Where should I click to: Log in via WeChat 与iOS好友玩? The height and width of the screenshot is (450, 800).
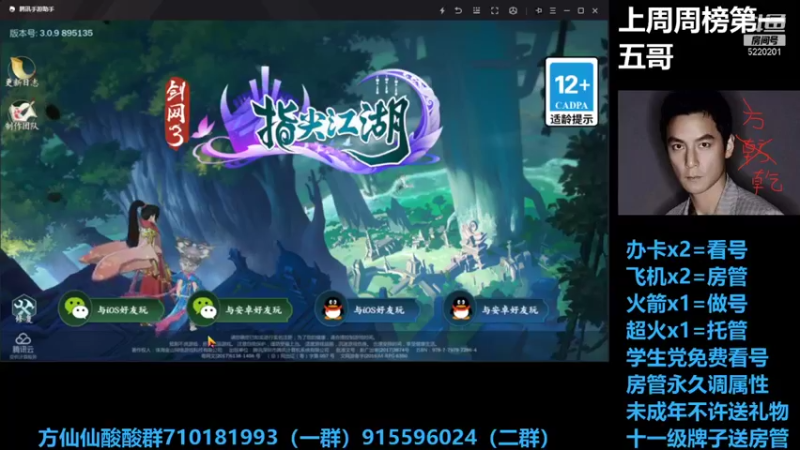pyautogui.click(x=111, y=309)
